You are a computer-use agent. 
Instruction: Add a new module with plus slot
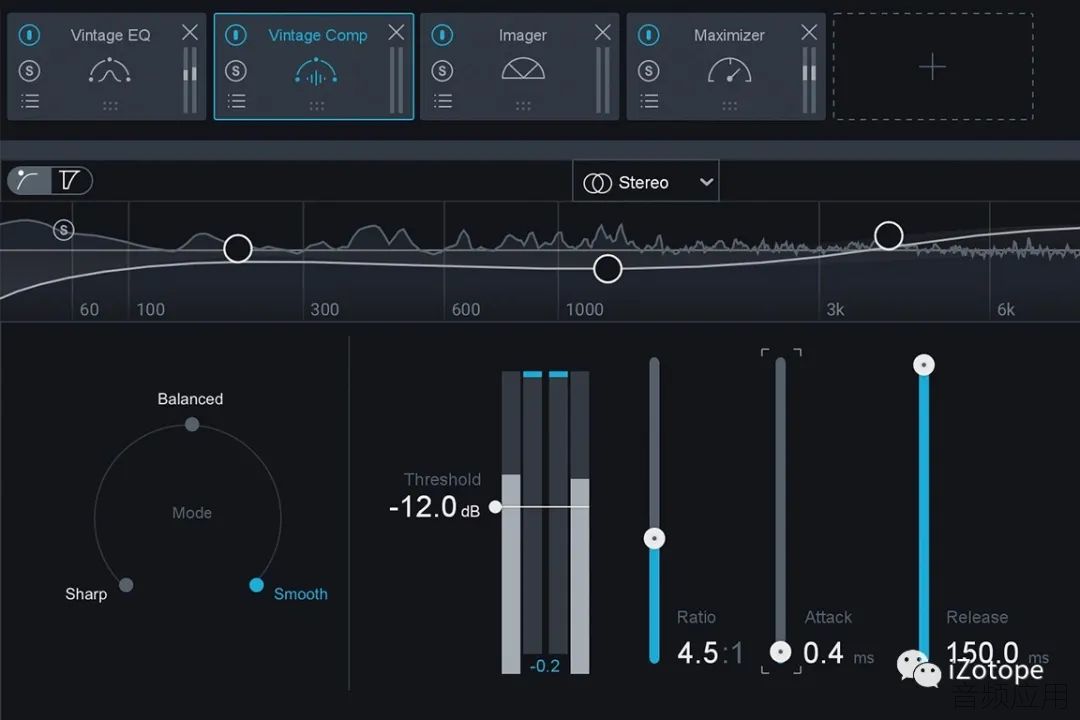tap(933, 67)
